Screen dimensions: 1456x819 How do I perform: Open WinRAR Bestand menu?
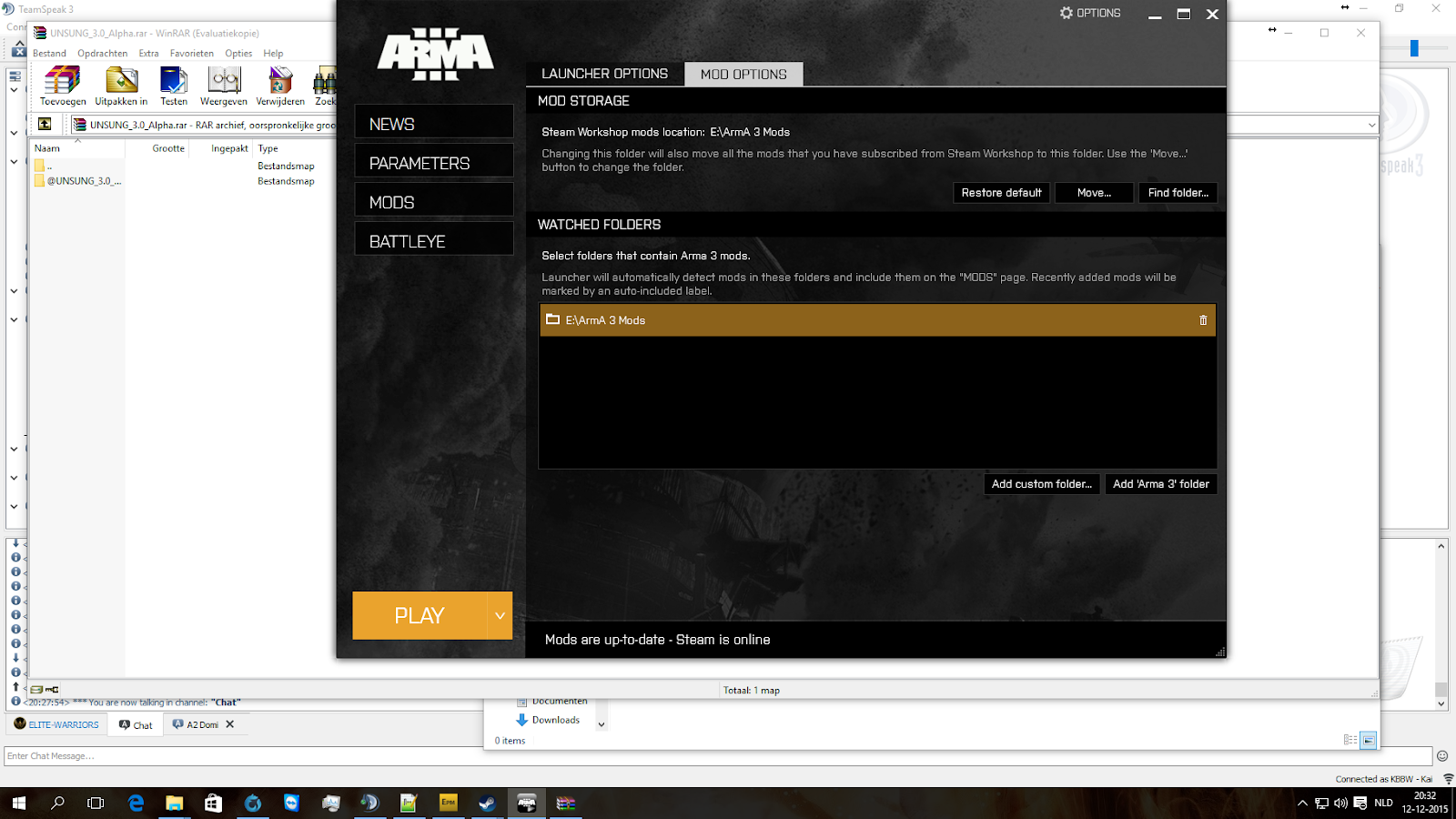[x=49, y=53]
